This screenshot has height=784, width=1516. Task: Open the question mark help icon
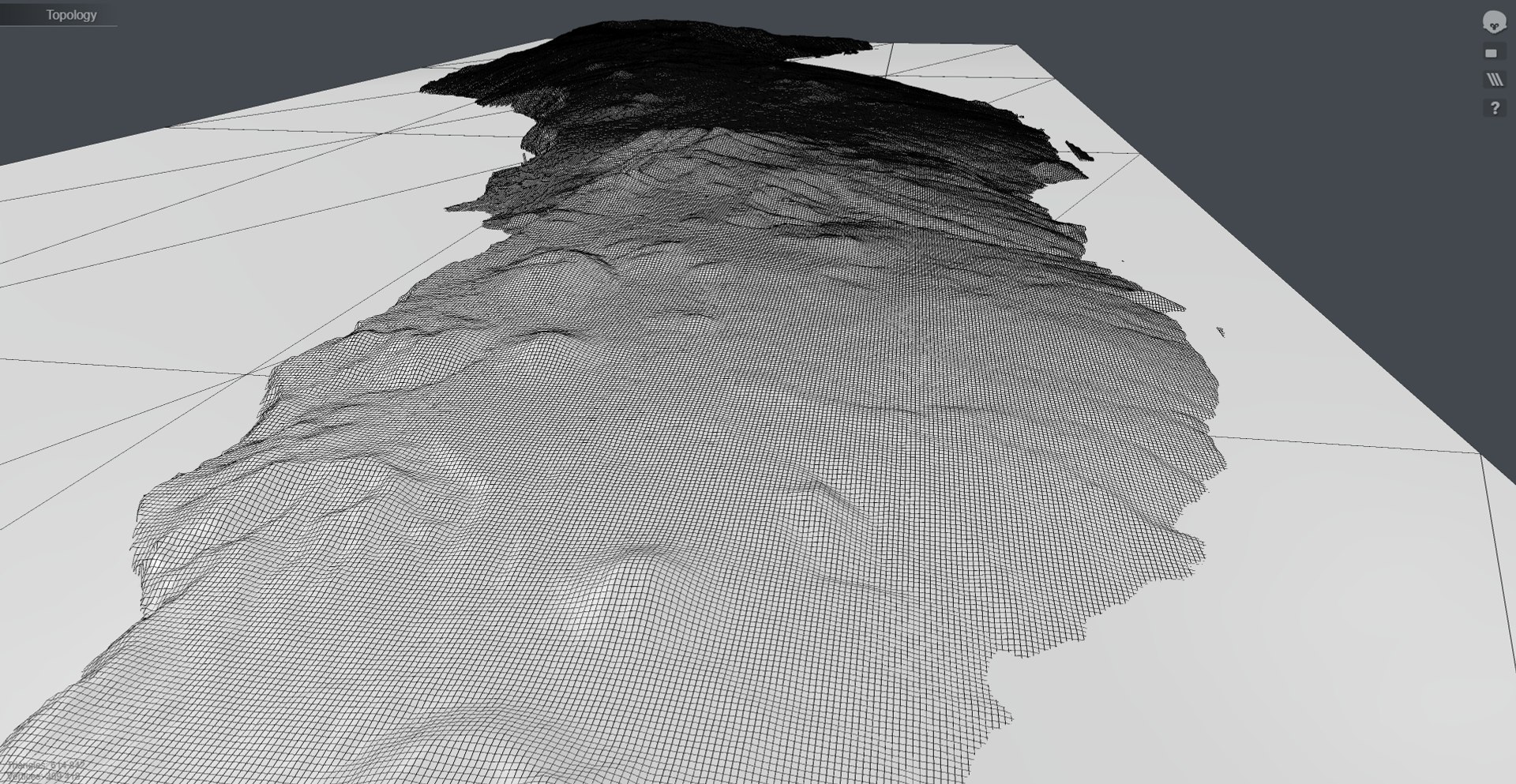coord(1495,107)
